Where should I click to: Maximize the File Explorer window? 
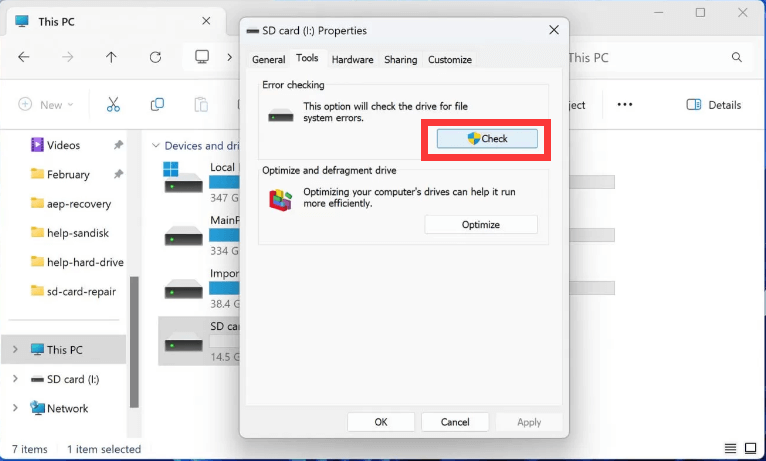700,13
